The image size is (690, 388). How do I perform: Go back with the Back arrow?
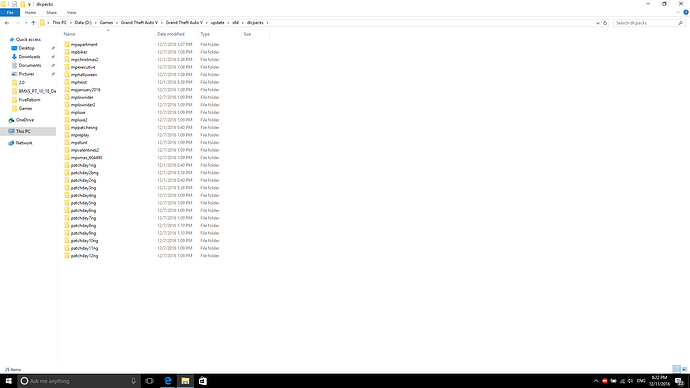(7, 23)
